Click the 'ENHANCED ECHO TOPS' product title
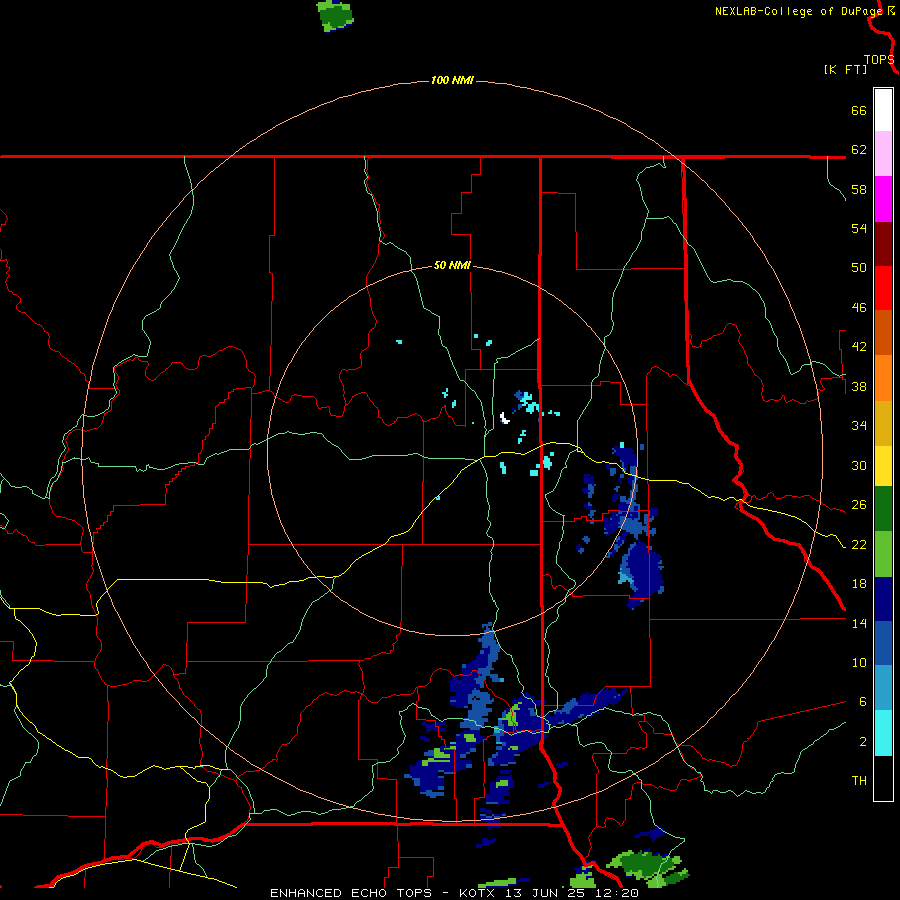This screenshot has width=900, height=900. tap(359, 893)
